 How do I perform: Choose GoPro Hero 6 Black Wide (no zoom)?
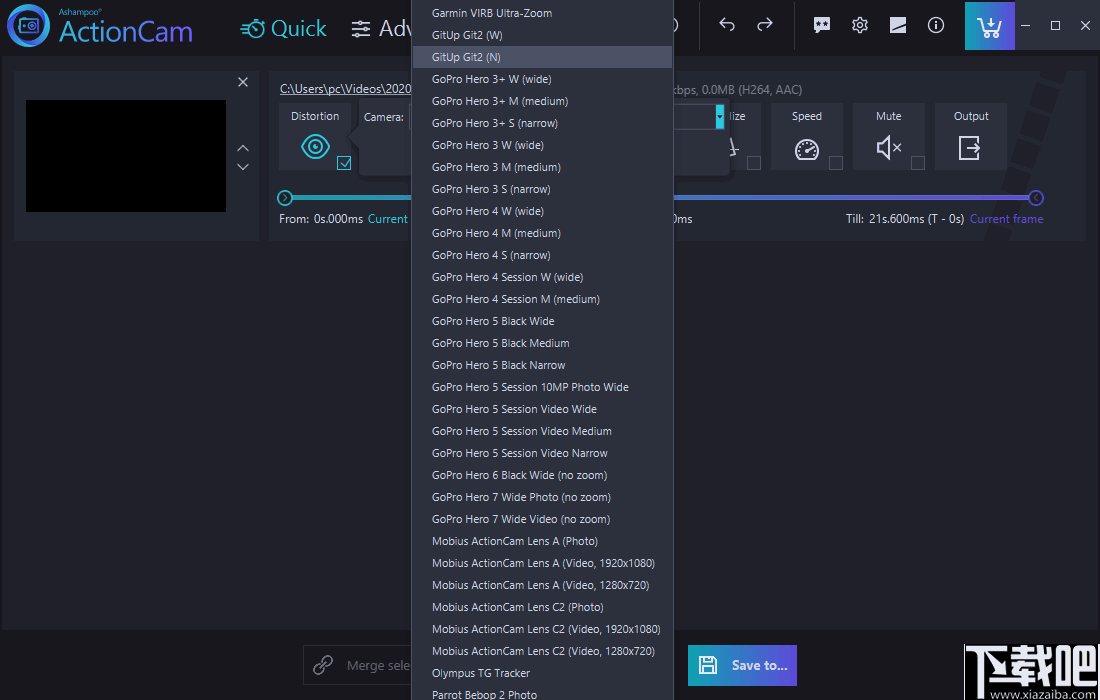tap(542, 475)
